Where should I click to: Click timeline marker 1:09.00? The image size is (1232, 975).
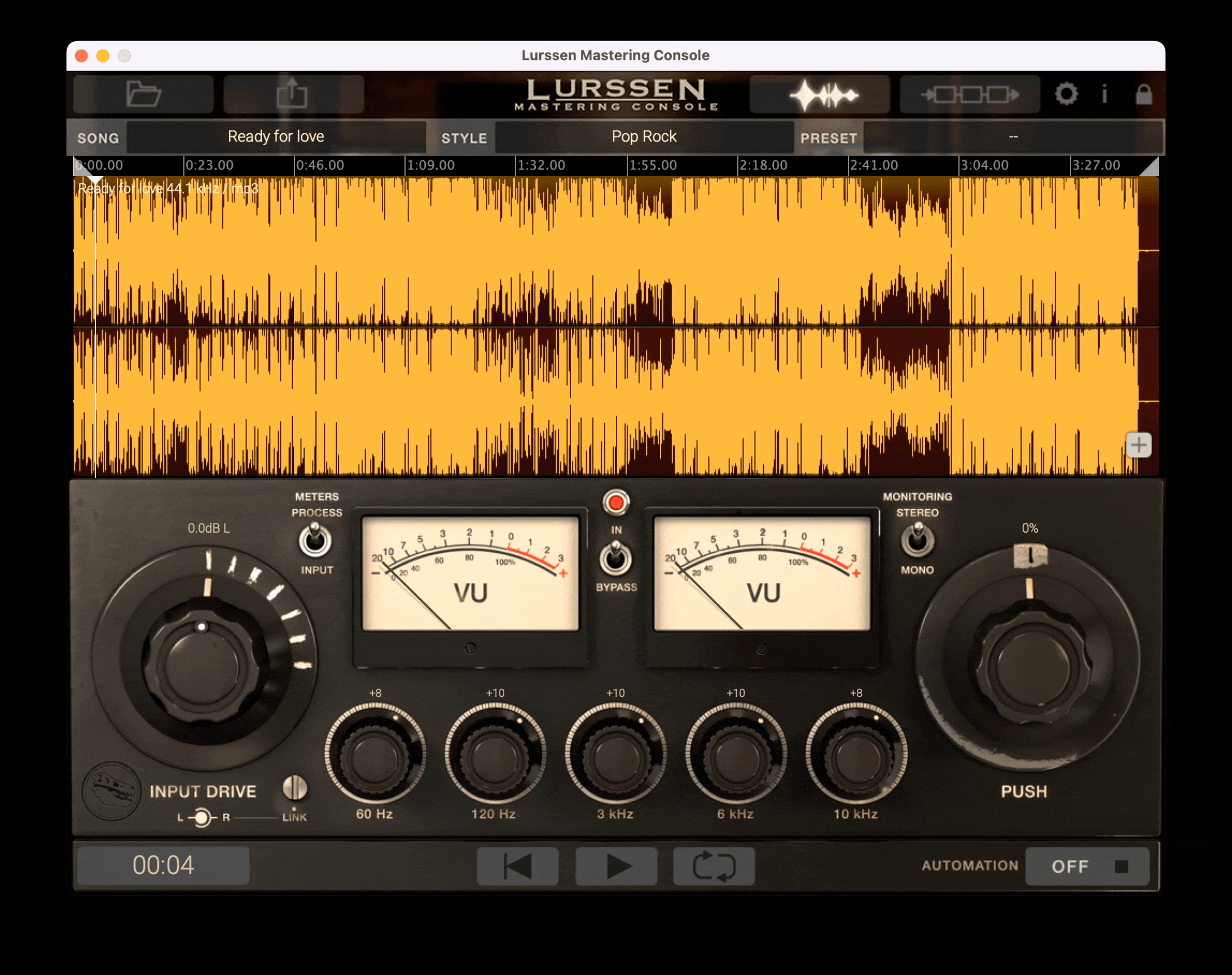point(430,165)
